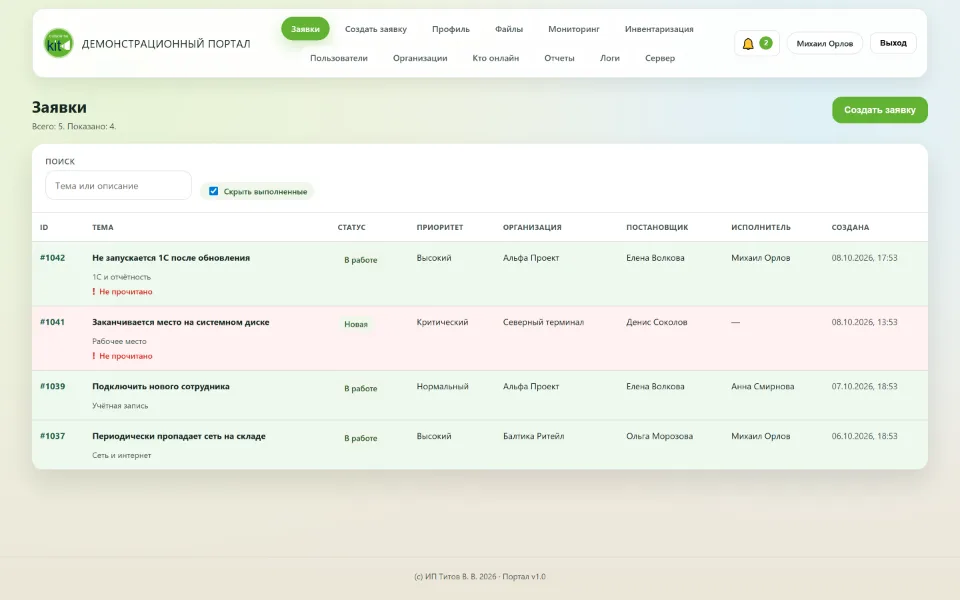Click assignee Анна Смирнова
This screenshot has height=600, width=960.
[x=762, y=386]
